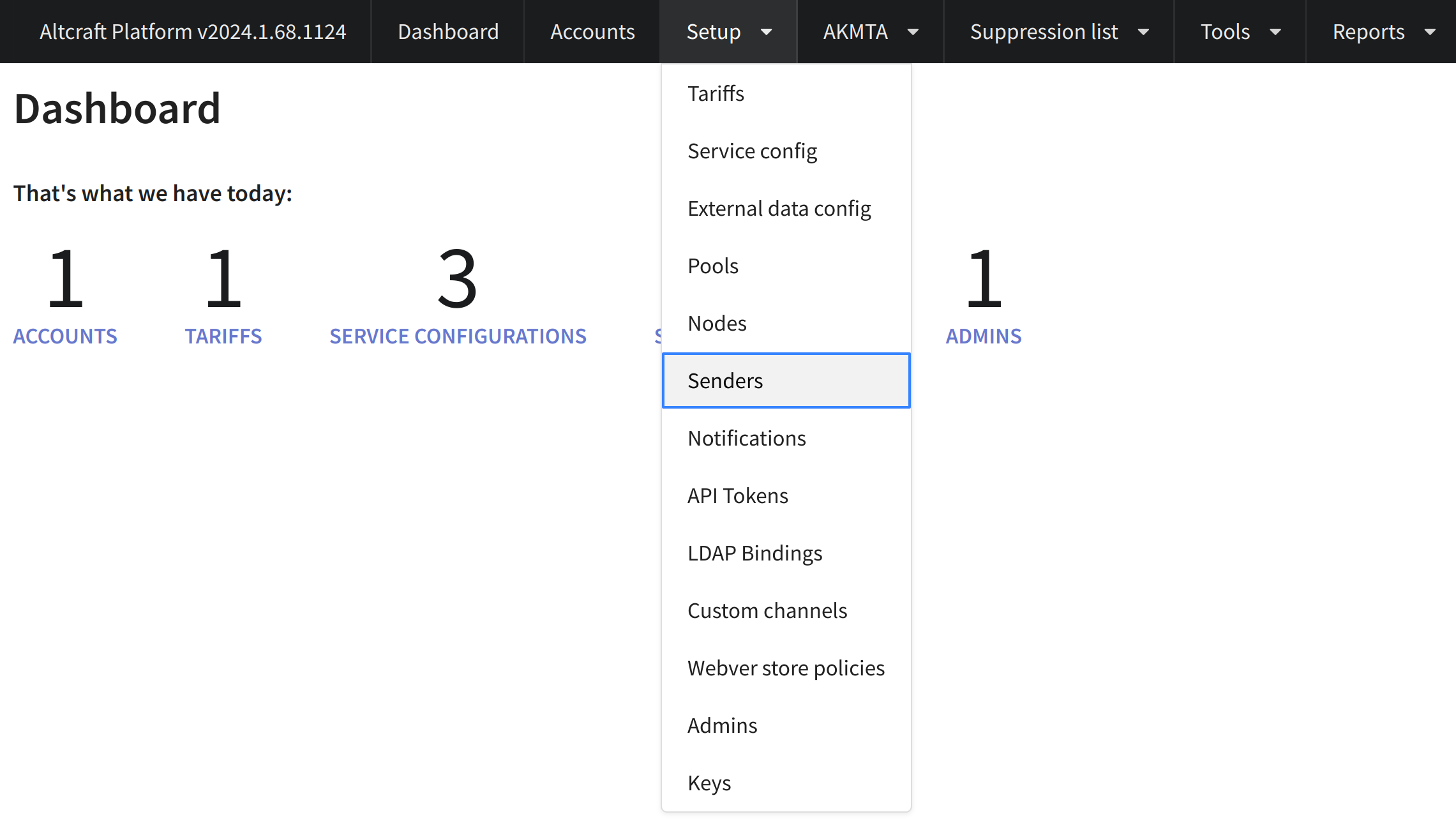
Task: Follow the TARIFFS dashboard link
Action: [223, 336]
